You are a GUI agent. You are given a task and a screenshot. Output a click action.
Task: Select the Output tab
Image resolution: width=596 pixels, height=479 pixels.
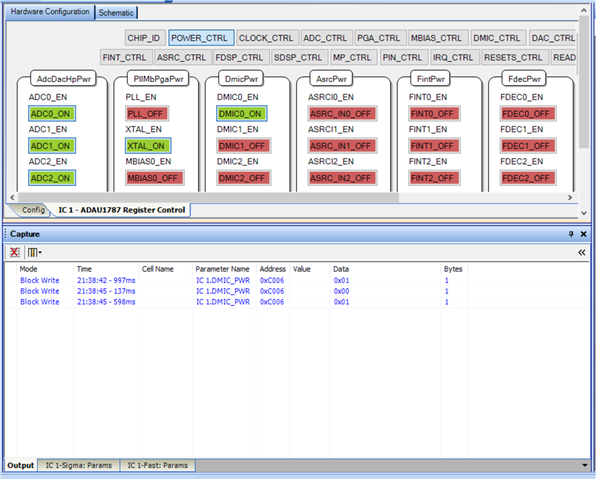(x=21, y=465)
